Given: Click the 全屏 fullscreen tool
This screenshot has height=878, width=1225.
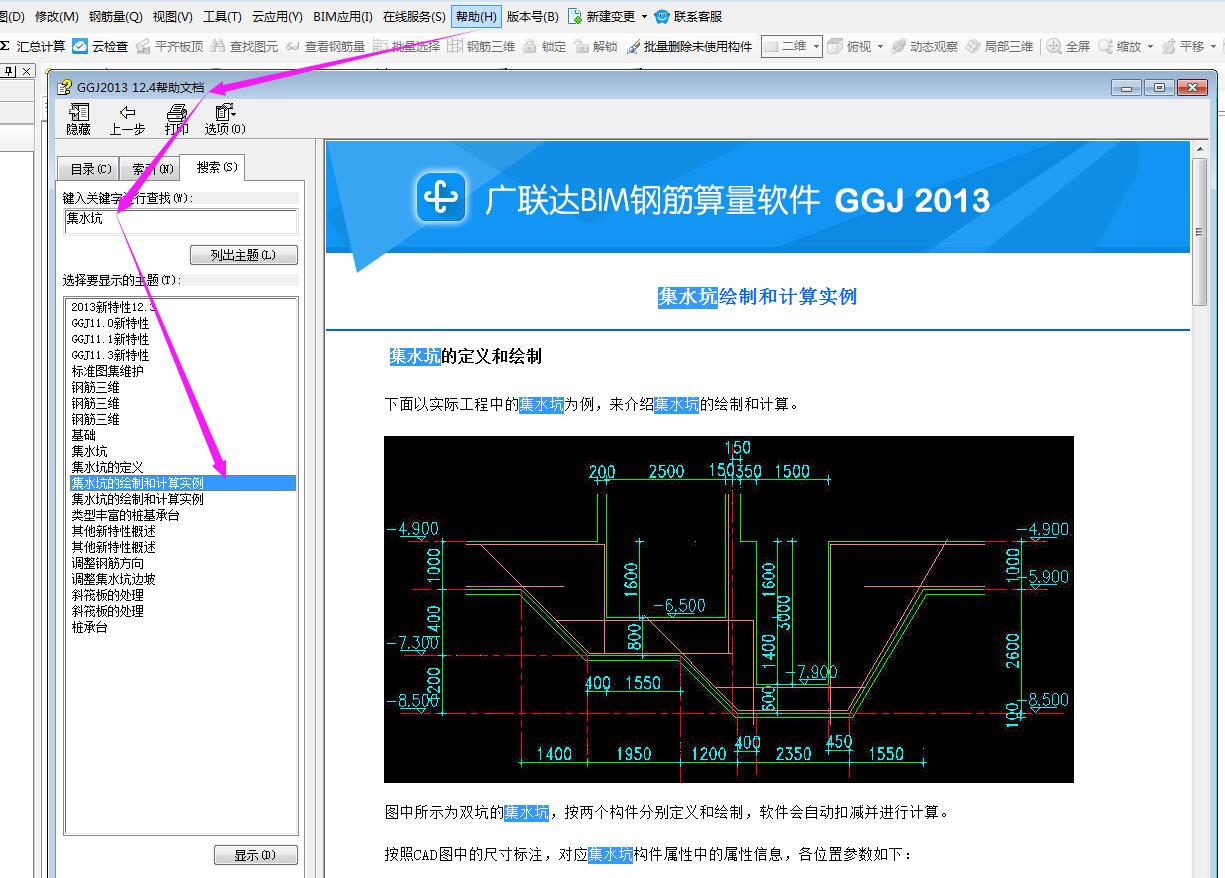Looking at the screenshot, I should 1068,46.
